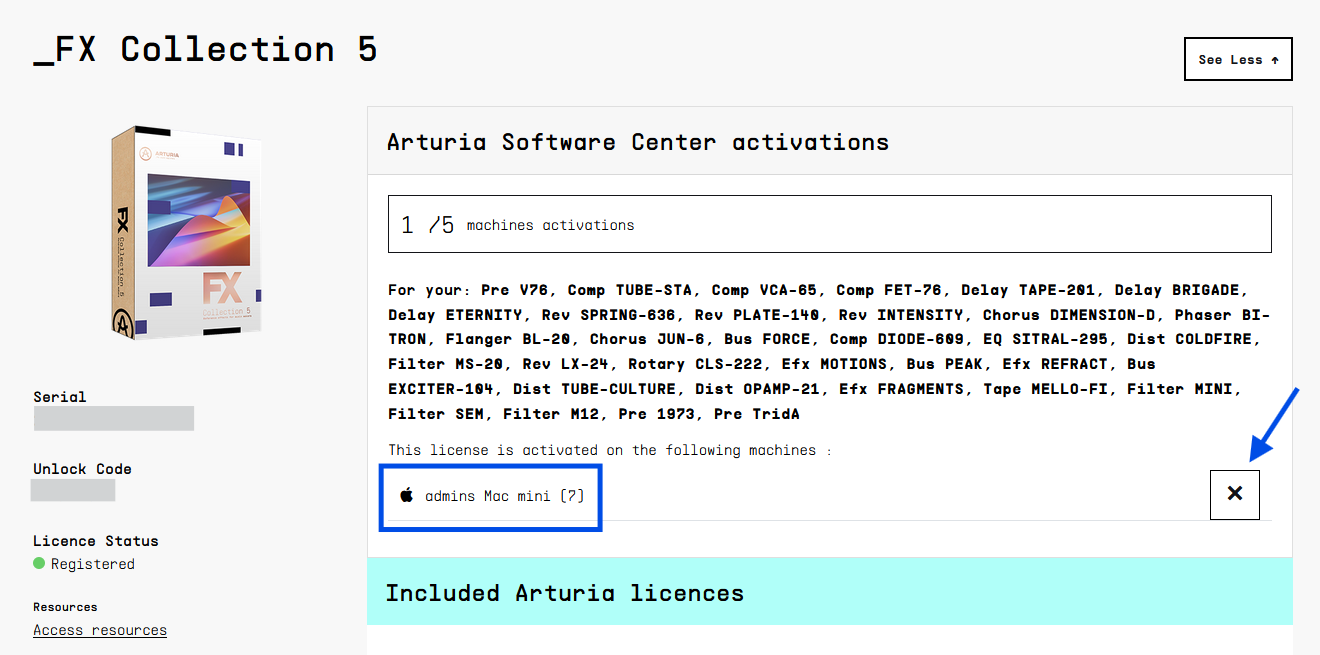Click the Unlock Code label
Screen dimensions: 1320x655
tap(83, 468)
